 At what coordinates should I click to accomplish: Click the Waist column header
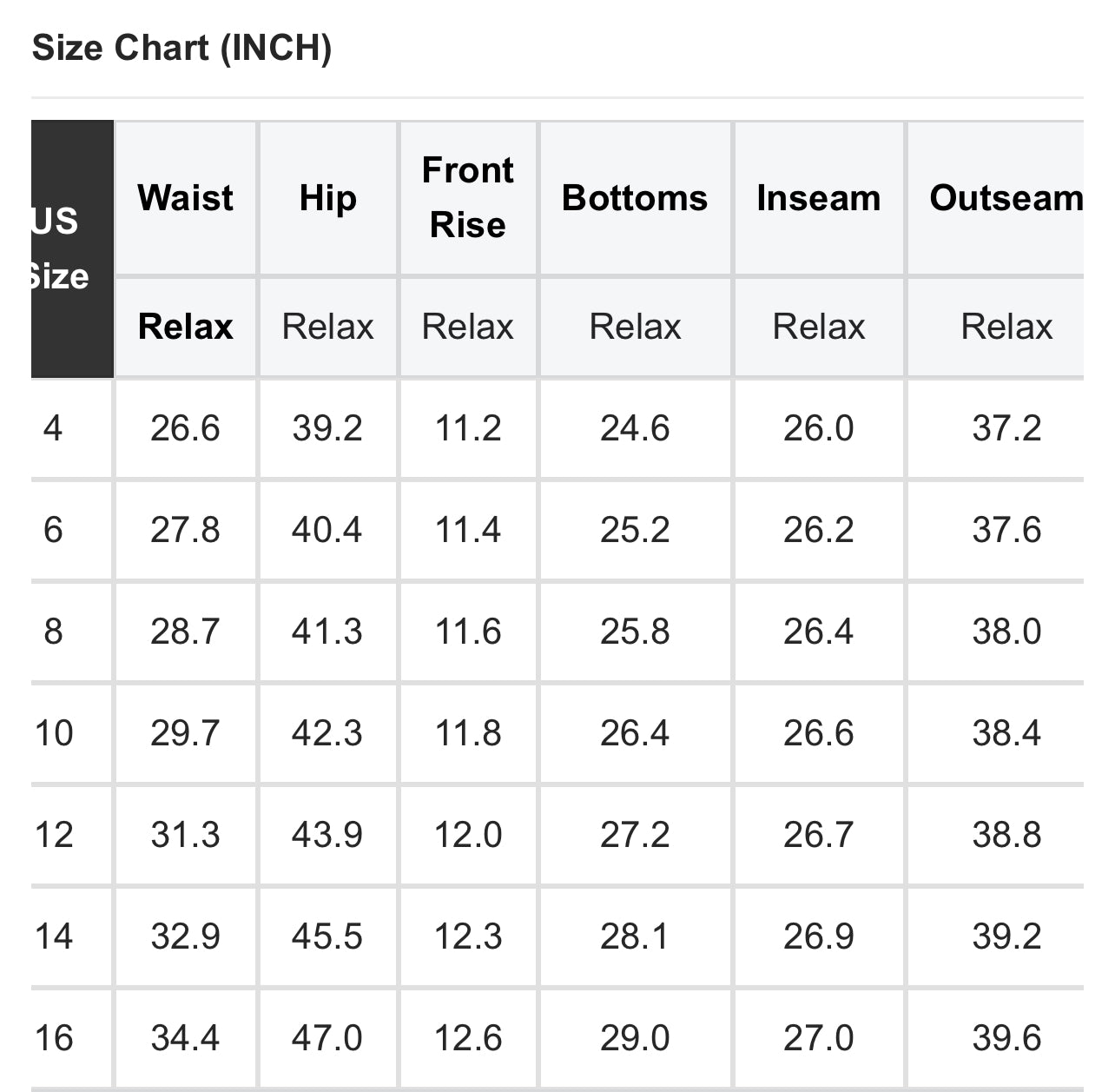(x=185, y=198)
